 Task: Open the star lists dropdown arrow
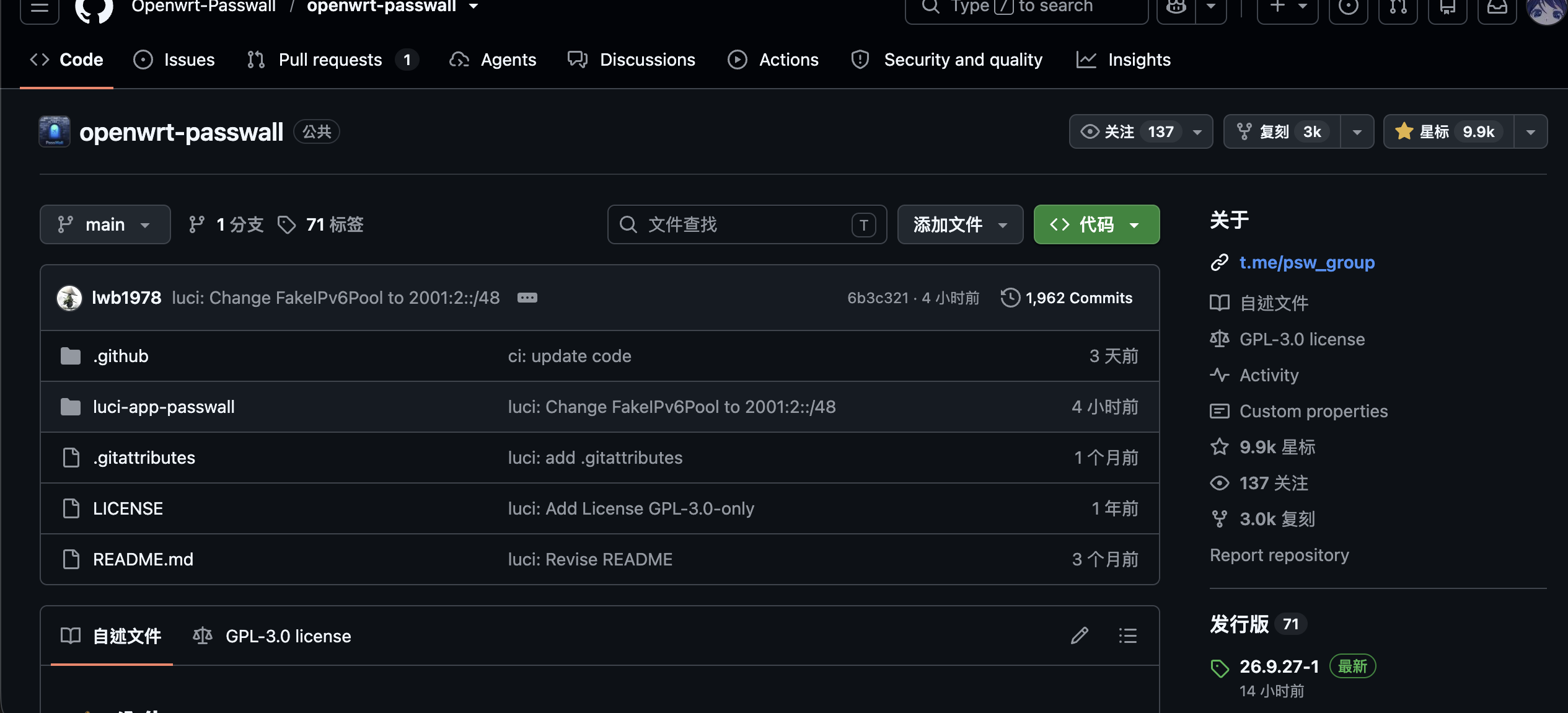[x=1531, y=131]
